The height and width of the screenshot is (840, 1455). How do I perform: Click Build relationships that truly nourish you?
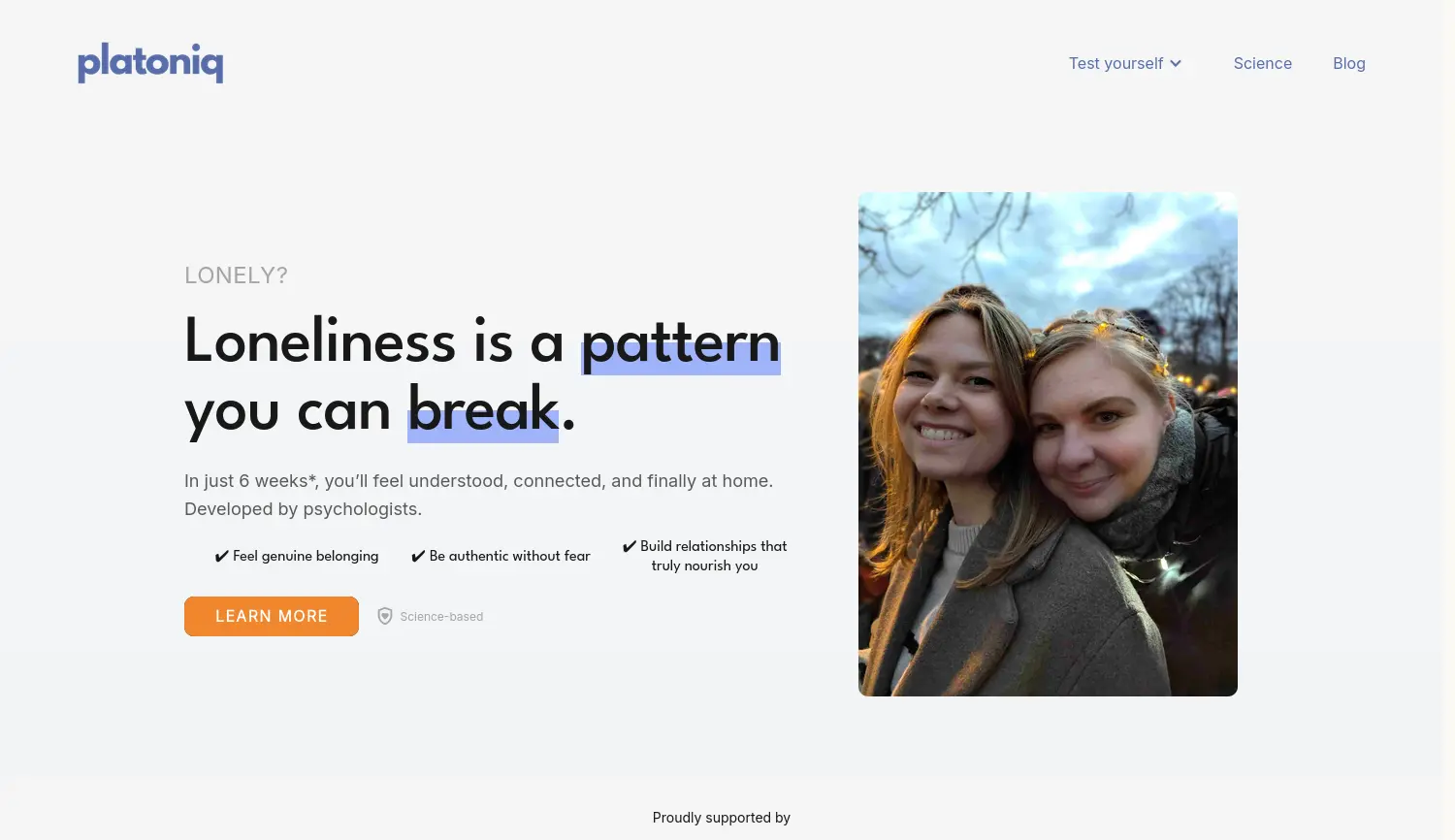pyautogui.click(x=714, y=556)
